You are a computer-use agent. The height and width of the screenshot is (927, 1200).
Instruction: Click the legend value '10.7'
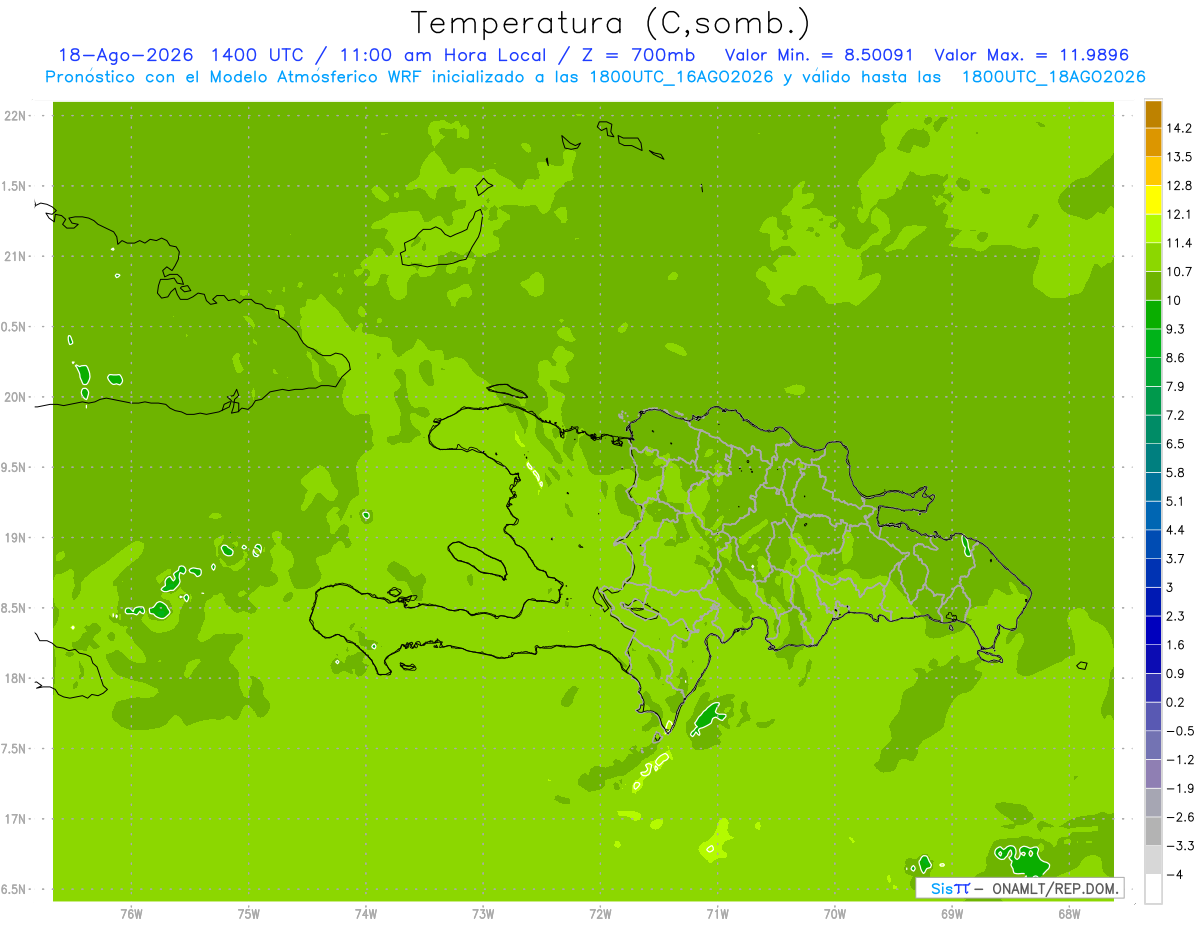[x=1178, y=272]
